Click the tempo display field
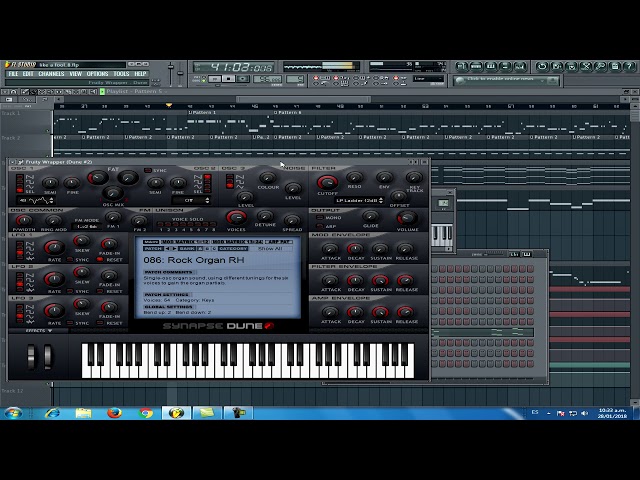 270,79
